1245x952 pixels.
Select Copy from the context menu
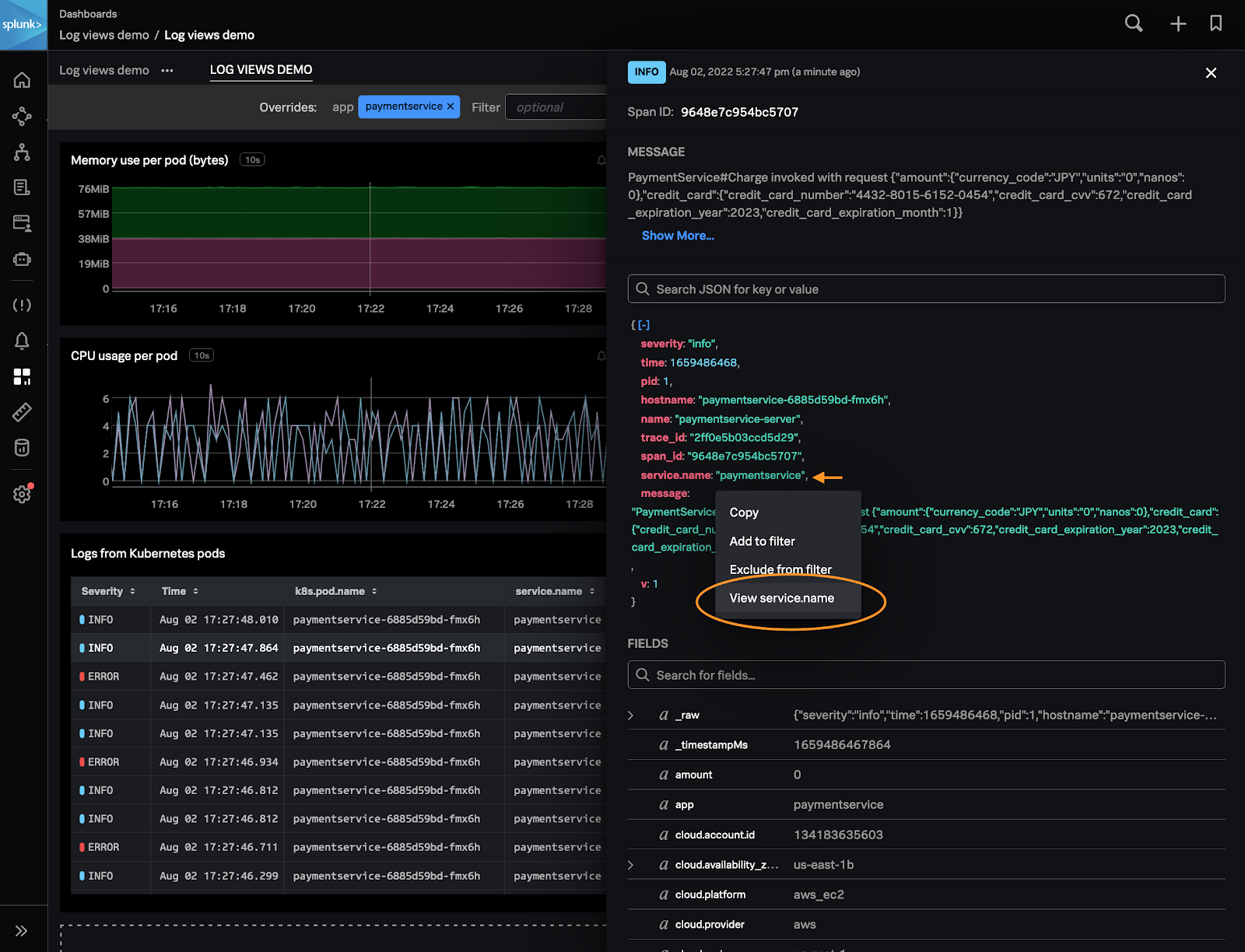click(x=743, y=512)
